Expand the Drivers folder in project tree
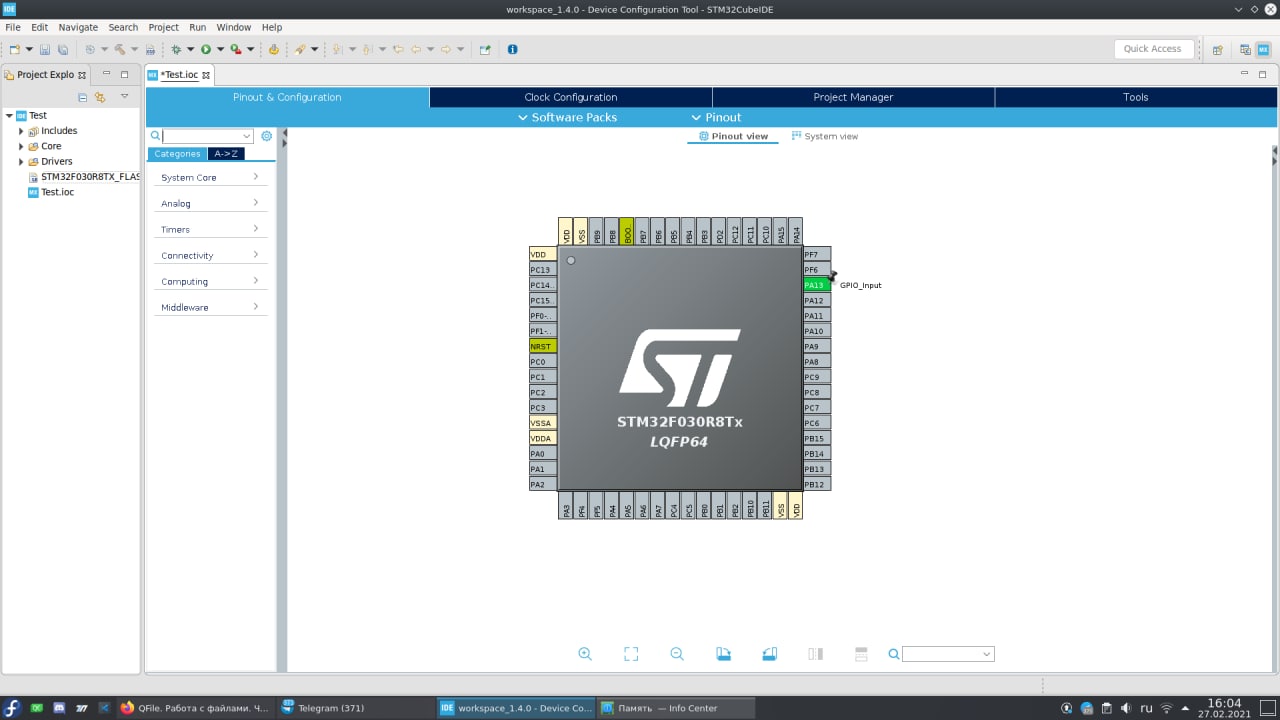 (21, 161)
